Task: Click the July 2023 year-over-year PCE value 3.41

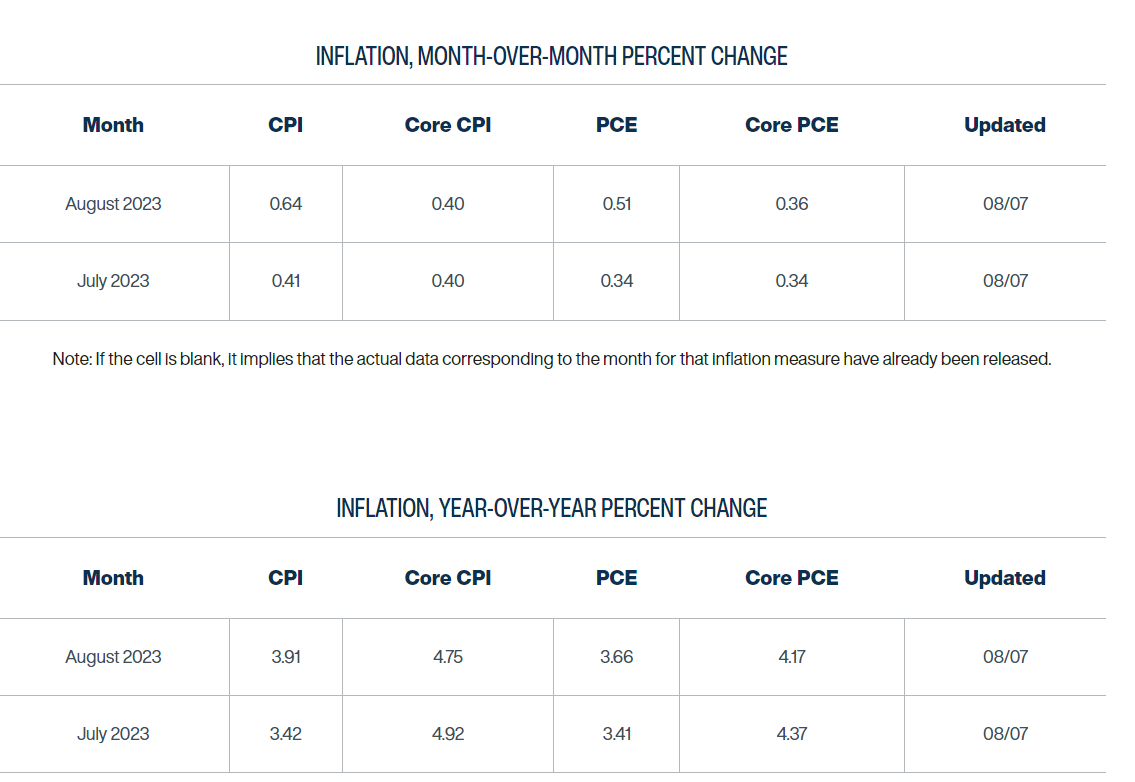Action: point(616,734)
